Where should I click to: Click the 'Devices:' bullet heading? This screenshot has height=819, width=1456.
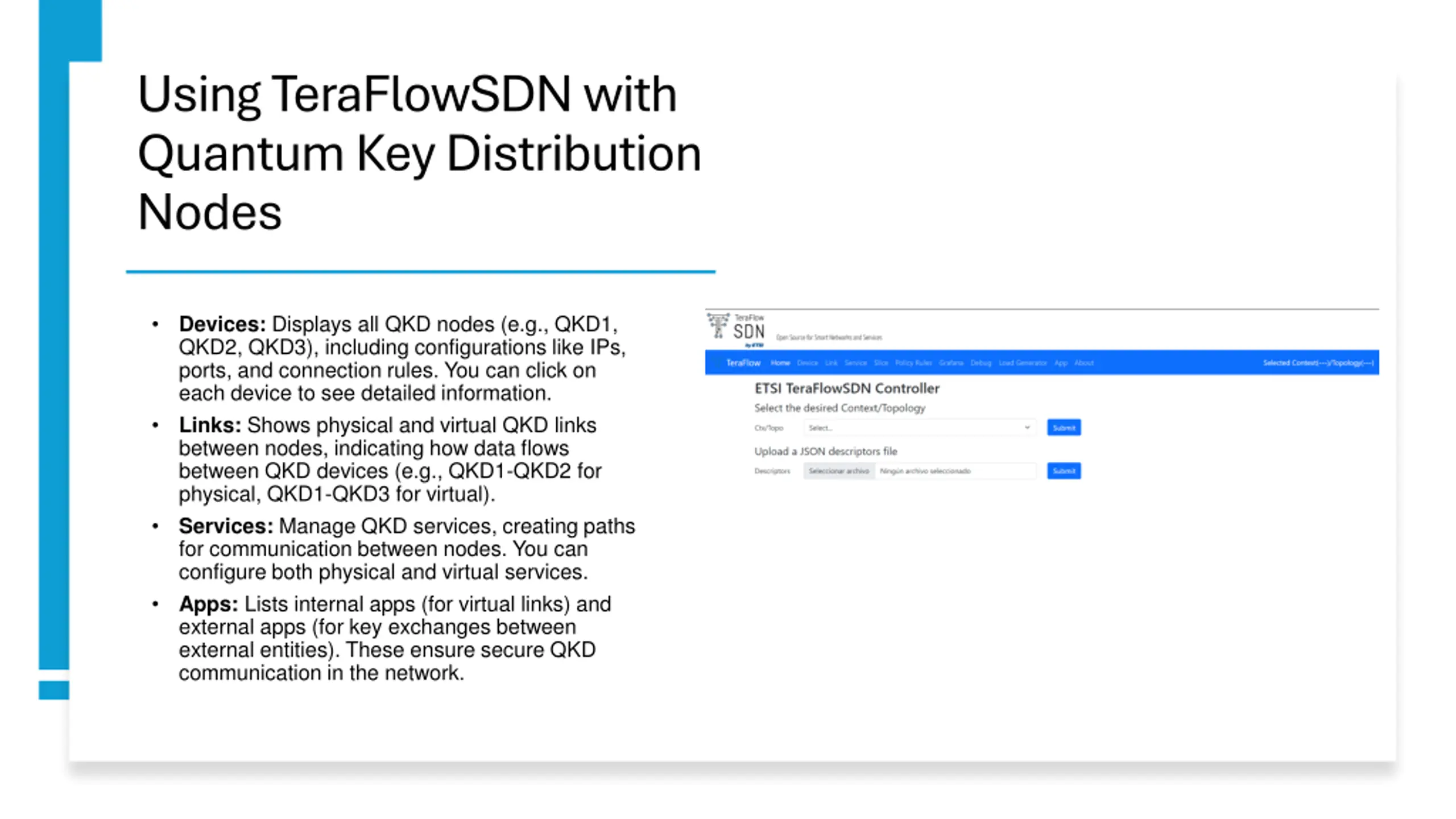tap(222, 324)
